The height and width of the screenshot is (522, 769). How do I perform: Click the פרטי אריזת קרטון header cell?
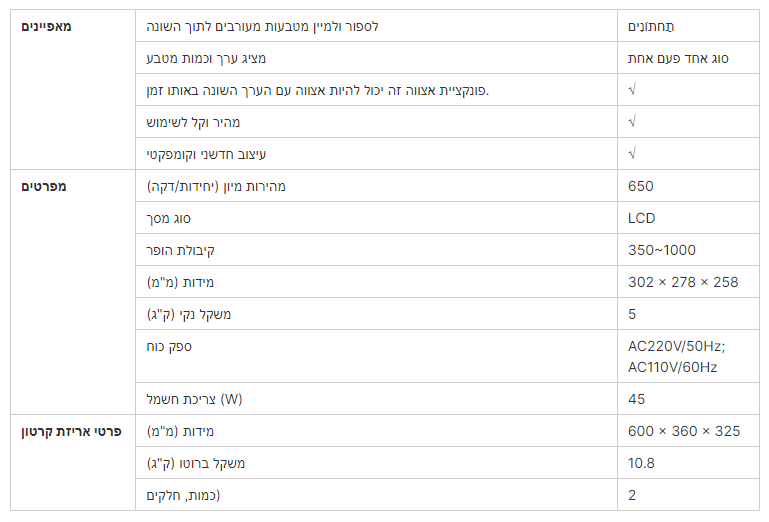click(73, 462)
